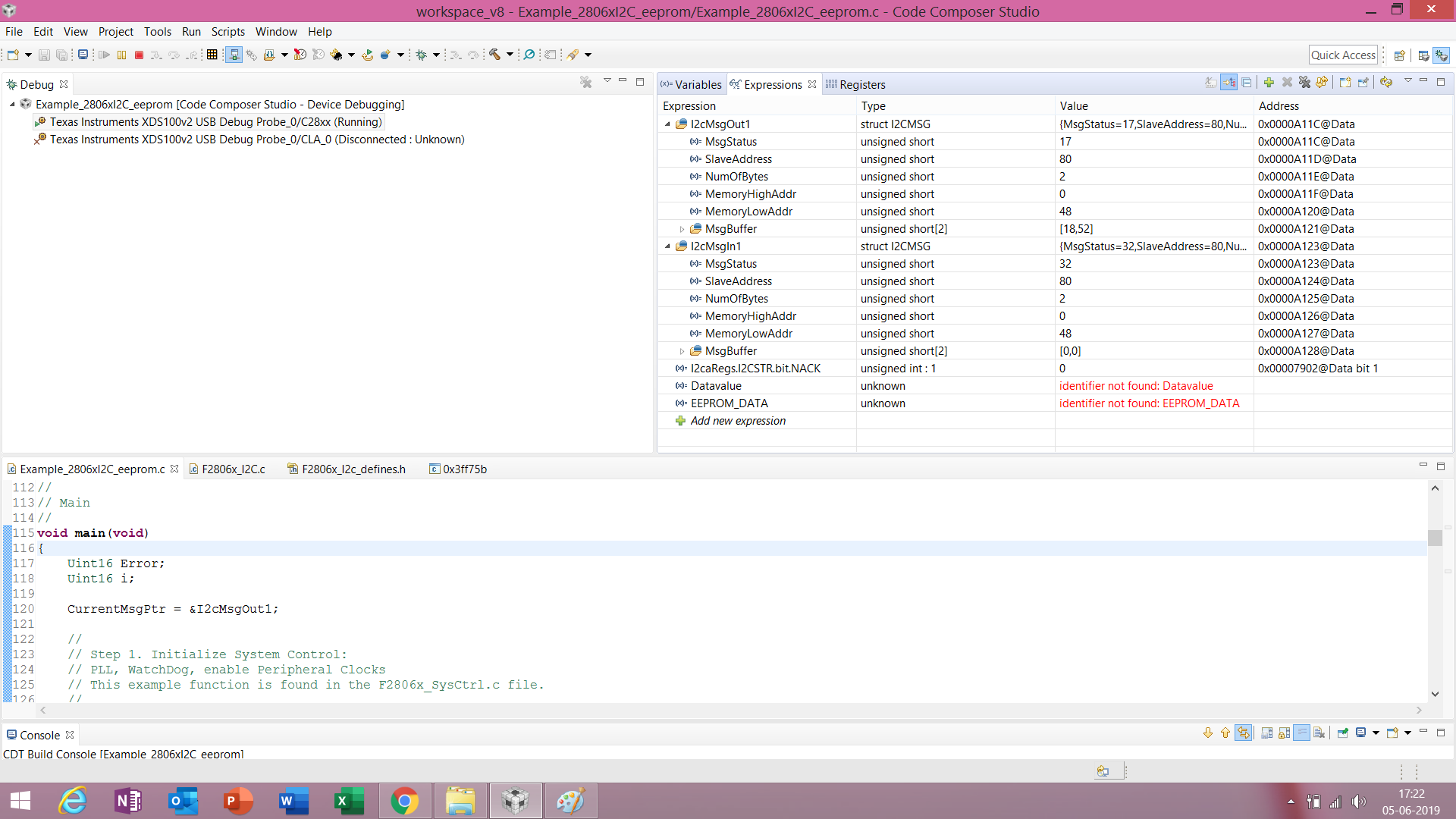
Task: Toggle the highlighted real-time mode toolbar button
Action: click(234, 55)
